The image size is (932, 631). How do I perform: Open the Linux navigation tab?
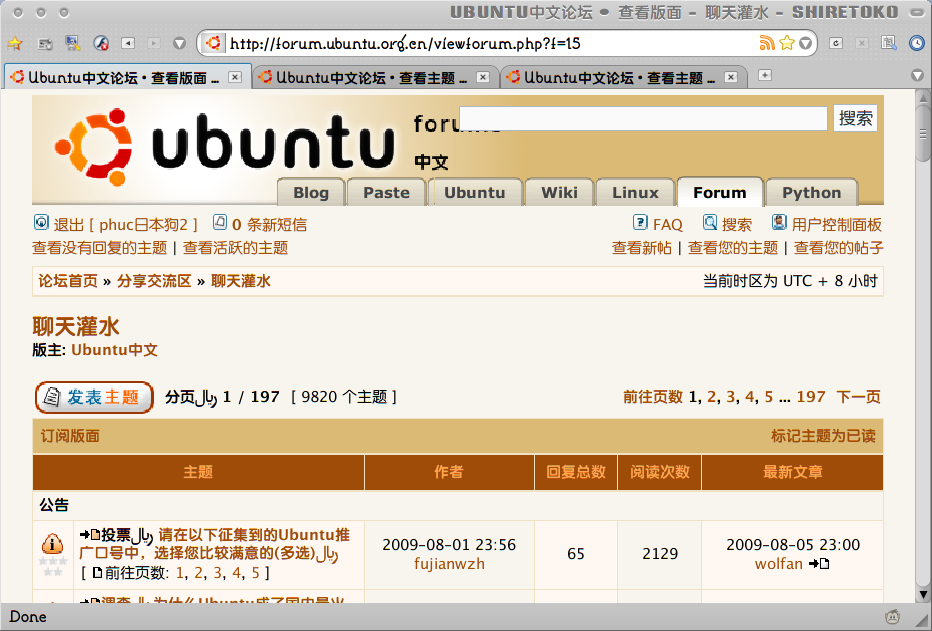tap(635, 193)
